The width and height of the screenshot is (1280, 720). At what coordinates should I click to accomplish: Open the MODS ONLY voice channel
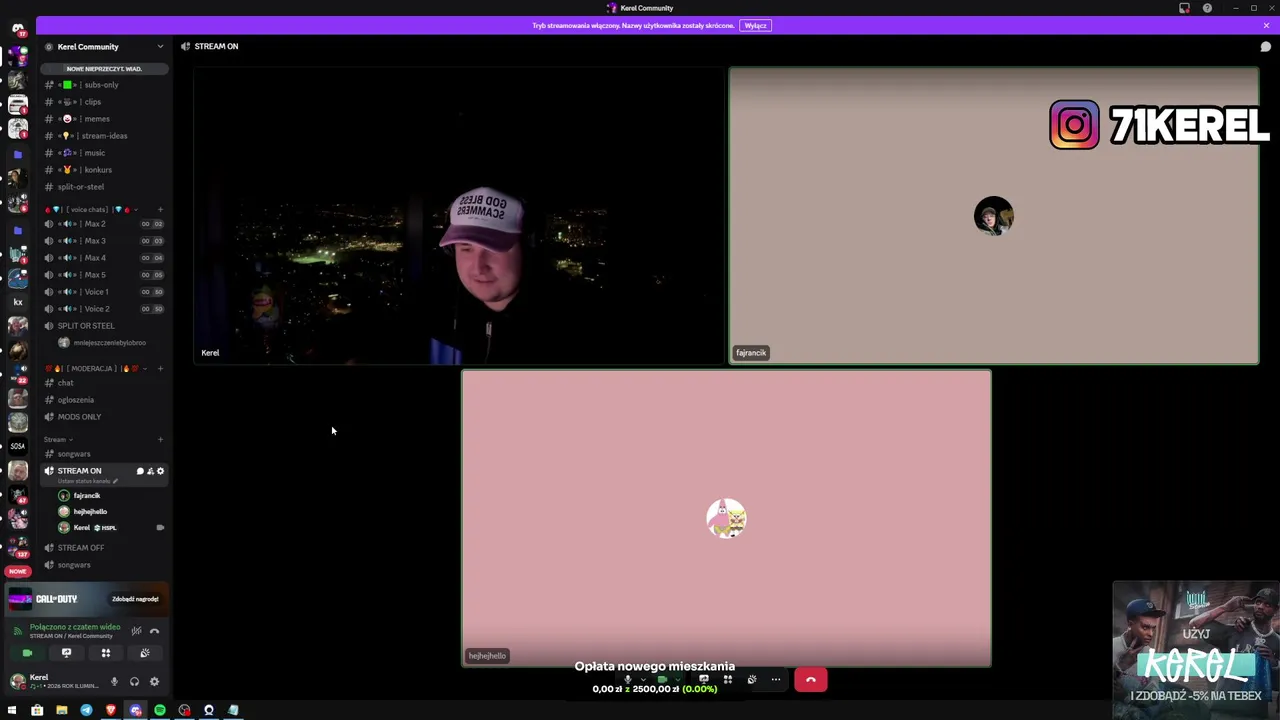point(103,417)
